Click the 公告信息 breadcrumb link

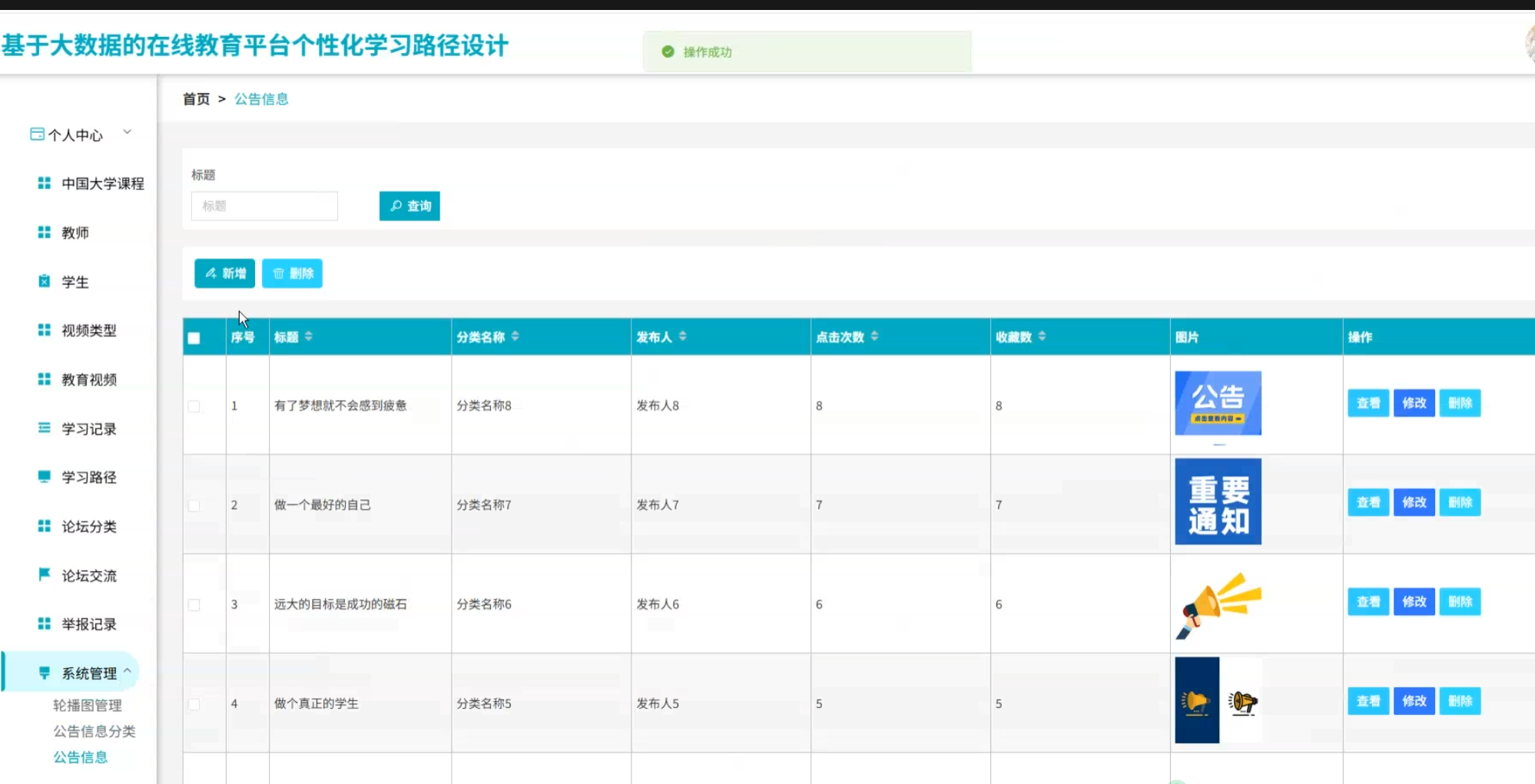(x=261, y=99)
